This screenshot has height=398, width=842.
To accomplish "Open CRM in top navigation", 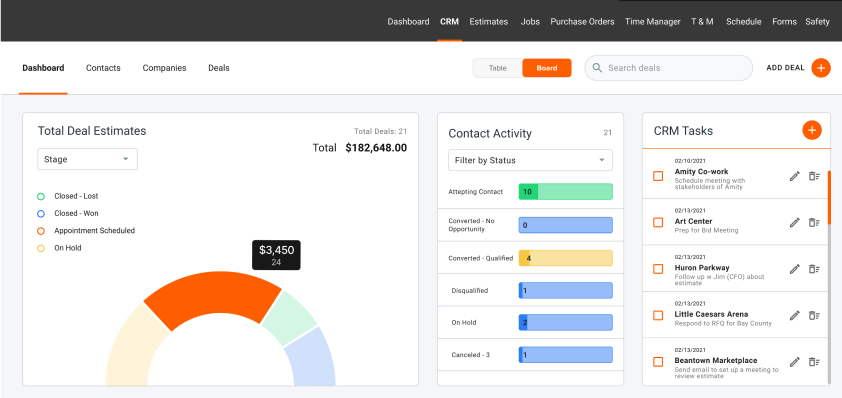I will 449,21.
